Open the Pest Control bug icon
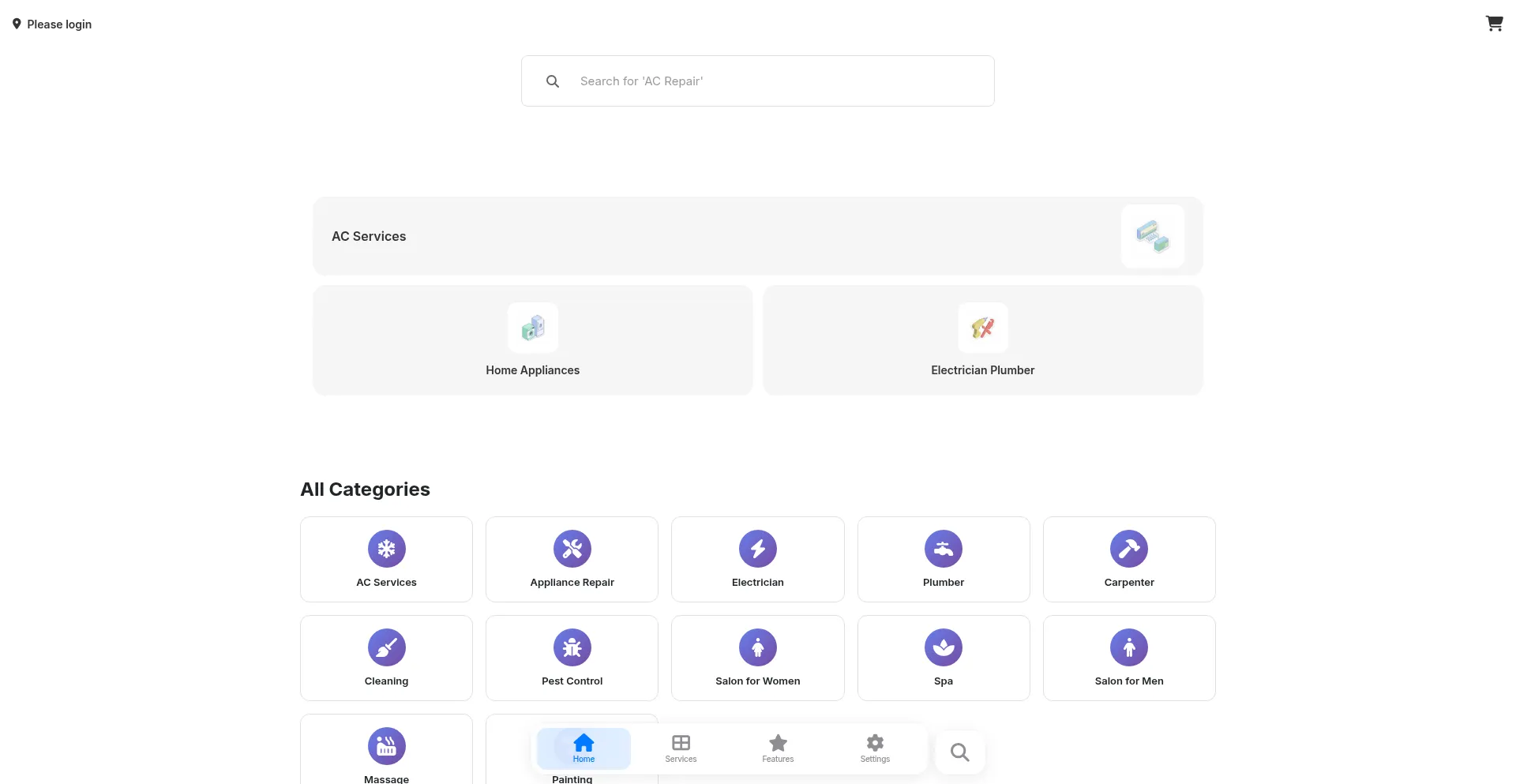The width and height of the screenshot is (1516, 784). click(572, 647)
